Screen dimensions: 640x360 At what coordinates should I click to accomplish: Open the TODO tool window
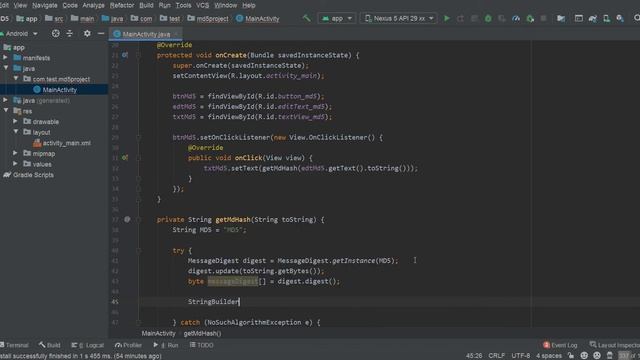pyautogui.click(x=202, y=345)
